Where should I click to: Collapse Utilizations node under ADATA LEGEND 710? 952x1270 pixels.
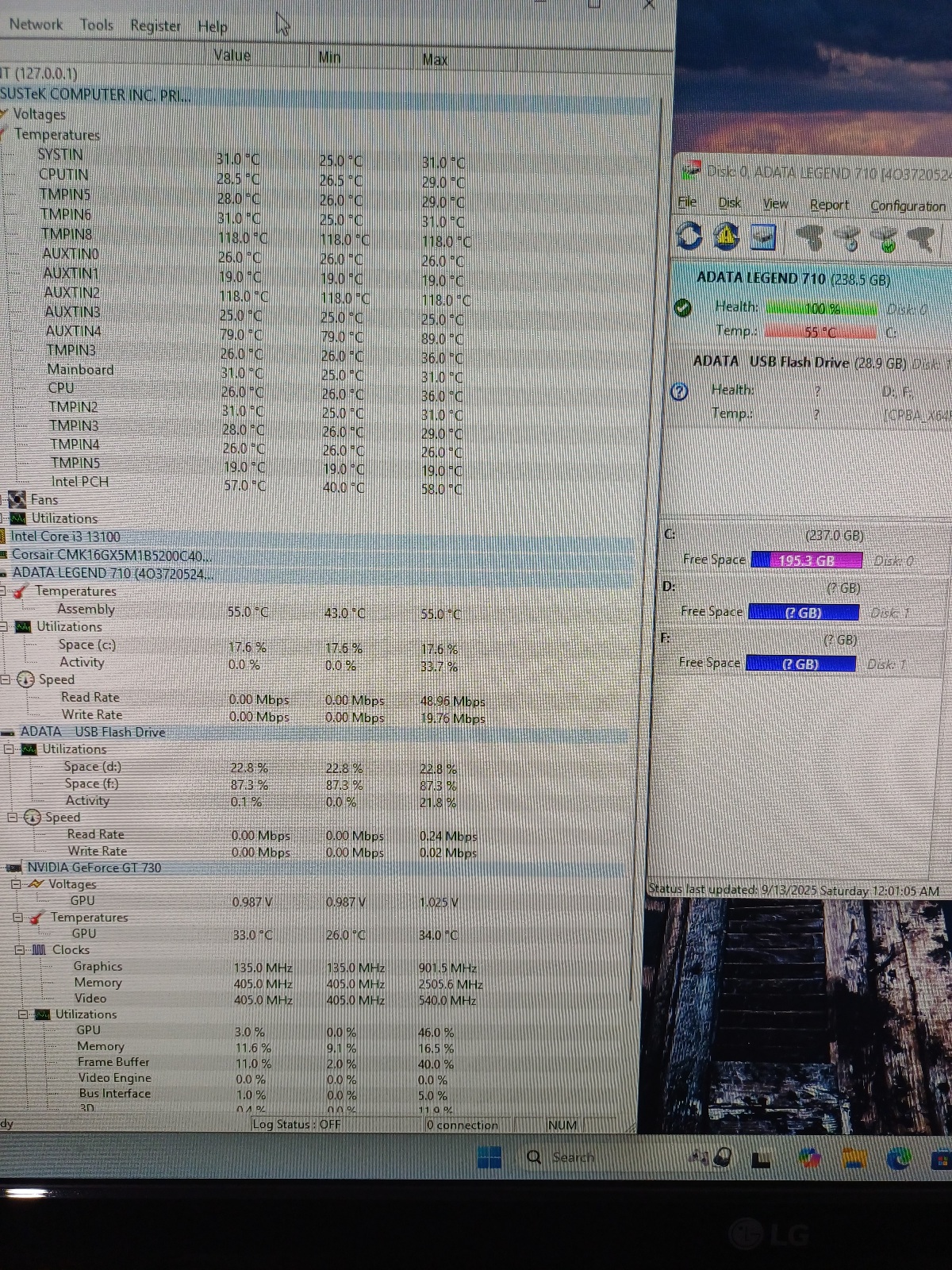[4, 626]
